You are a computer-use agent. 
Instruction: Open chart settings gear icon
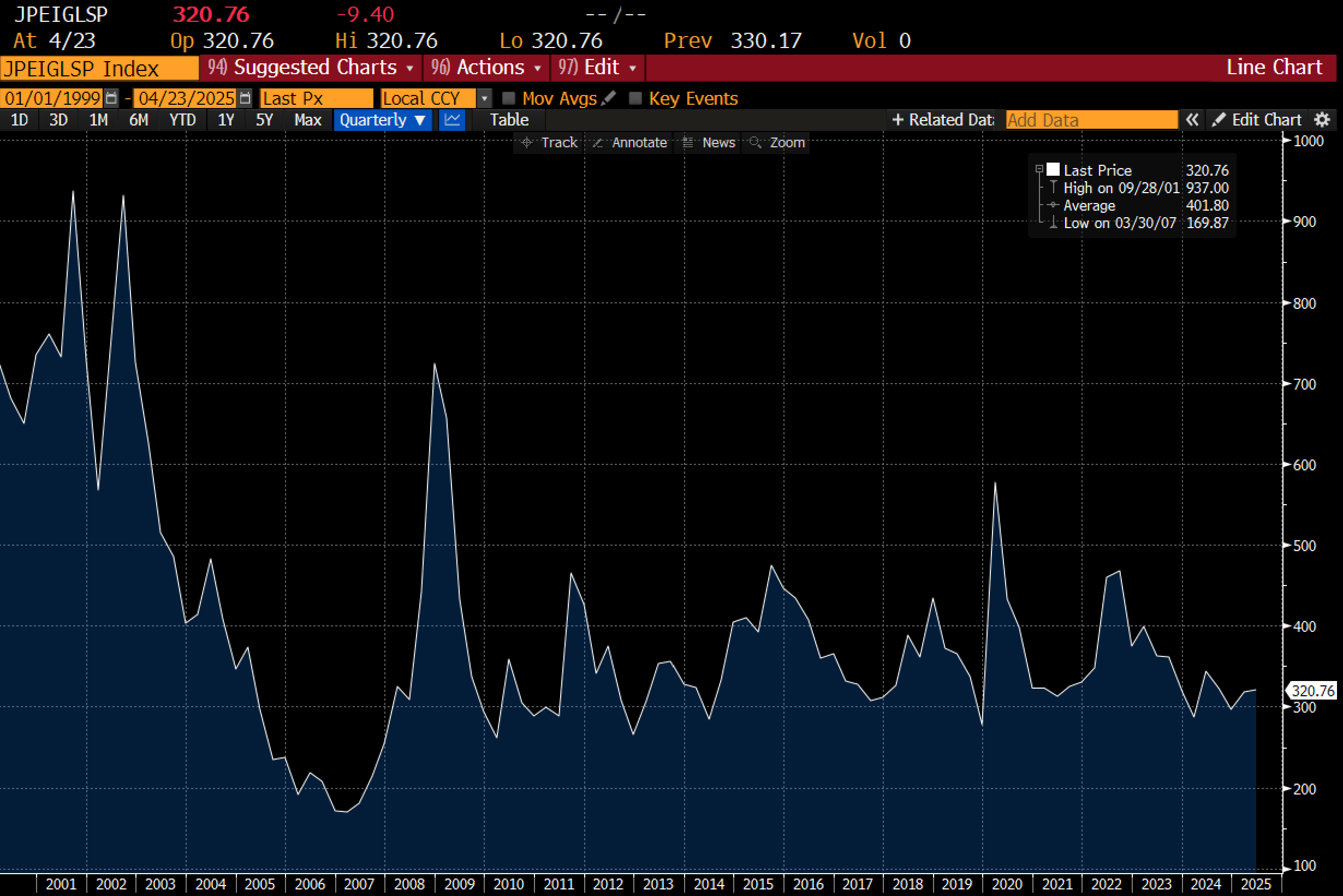(1322, 120)
